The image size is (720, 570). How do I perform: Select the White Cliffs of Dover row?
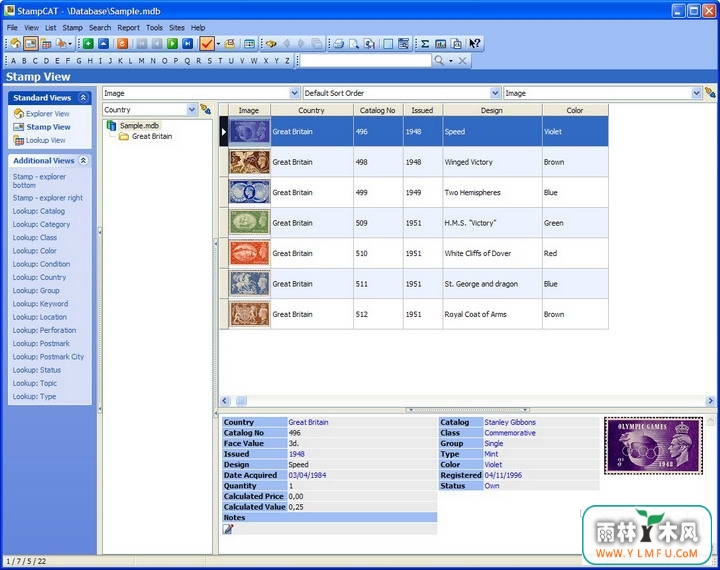(x=414, y=253)
